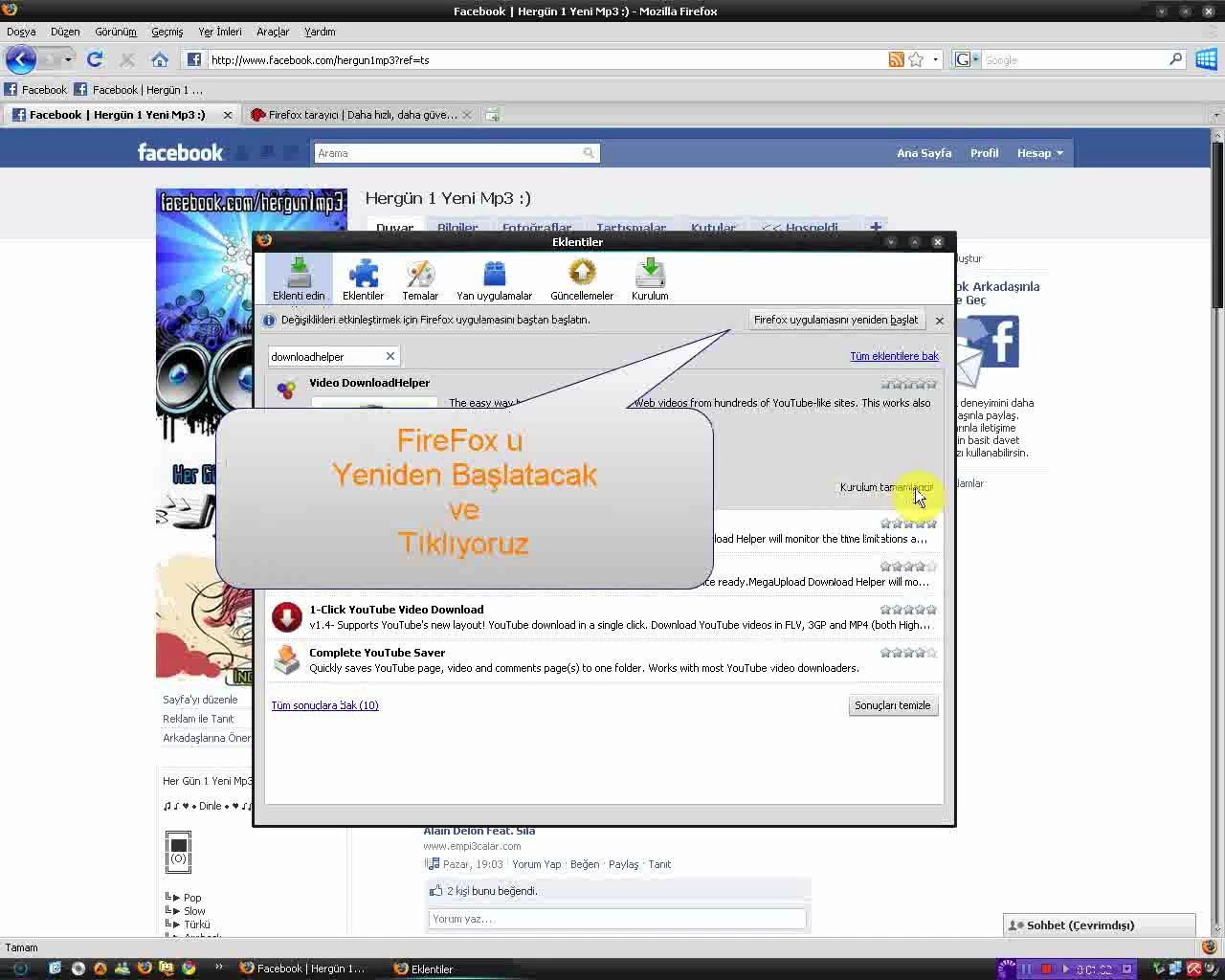
Task: Open the Kurulum installation pane
Action: 650,279
